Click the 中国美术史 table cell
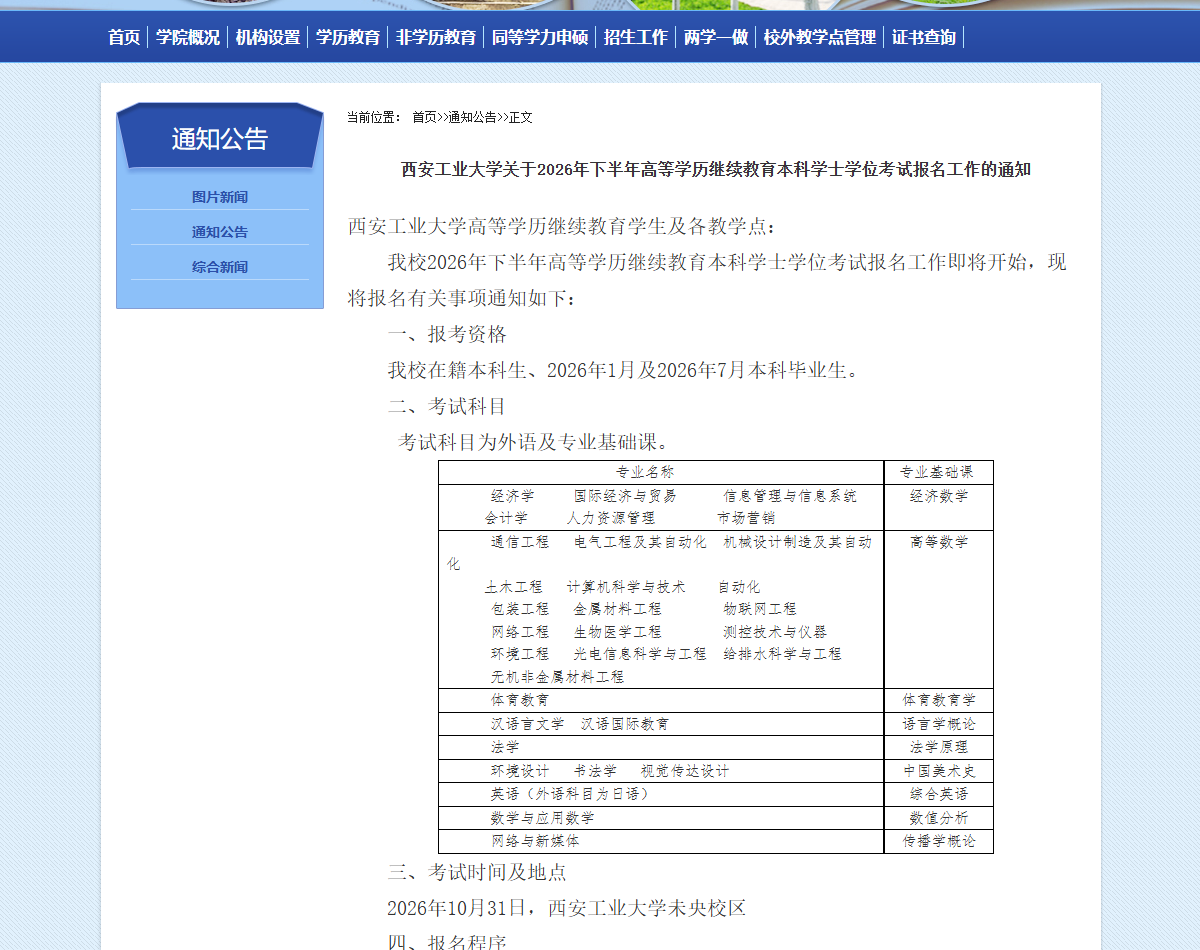Viewport: 1200px width, 950px height. click(938, 771)
